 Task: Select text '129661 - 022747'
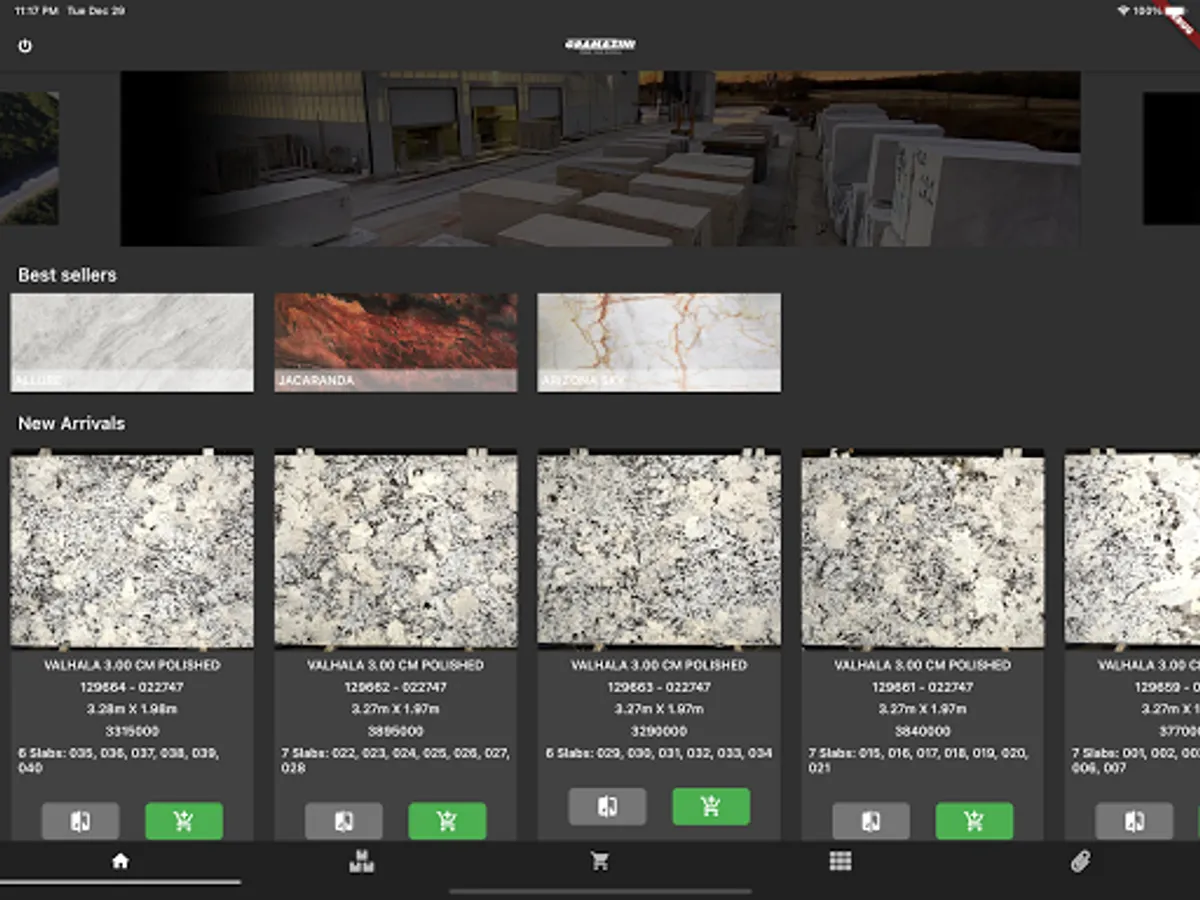[923, 687]
